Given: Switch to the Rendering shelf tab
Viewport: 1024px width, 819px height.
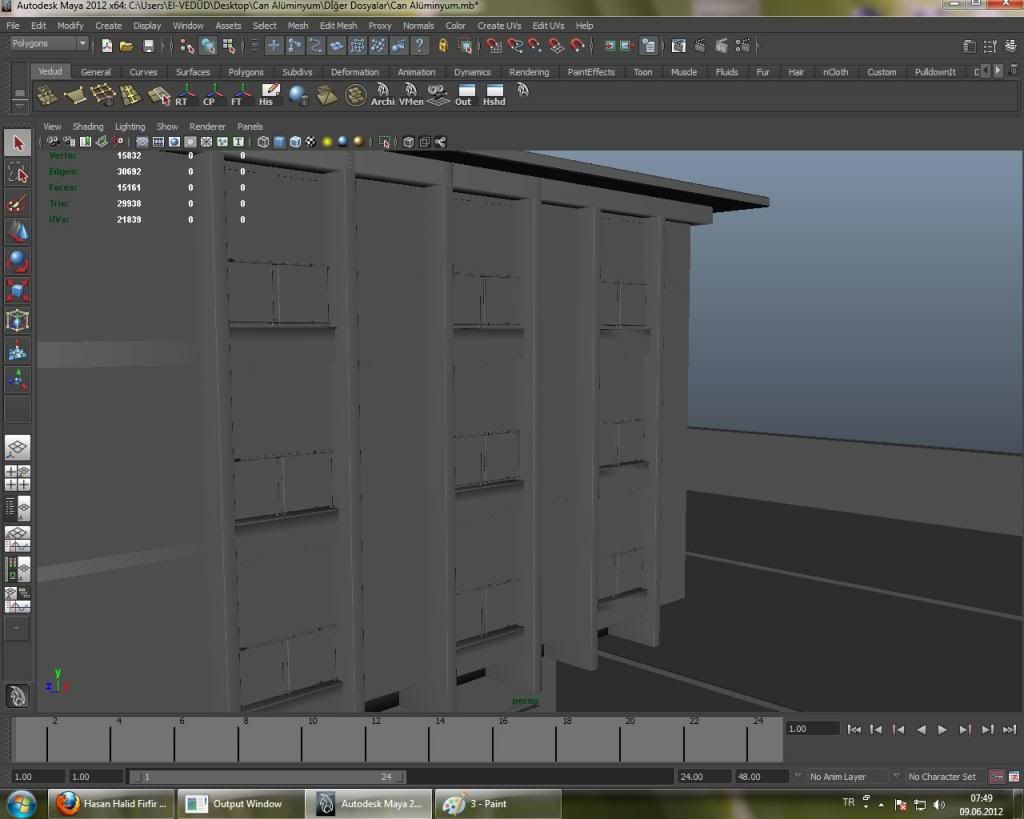Looking at the screenshot, I should 529,72.
